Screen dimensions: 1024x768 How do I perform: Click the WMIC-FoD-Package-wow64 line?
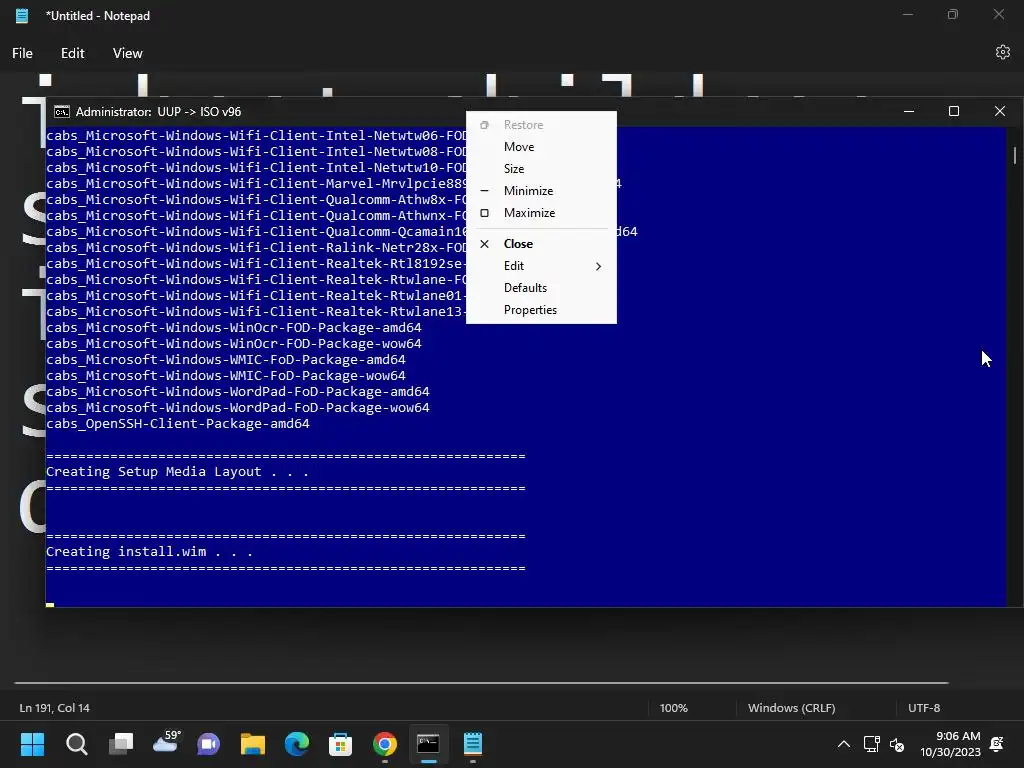point(226,376)
